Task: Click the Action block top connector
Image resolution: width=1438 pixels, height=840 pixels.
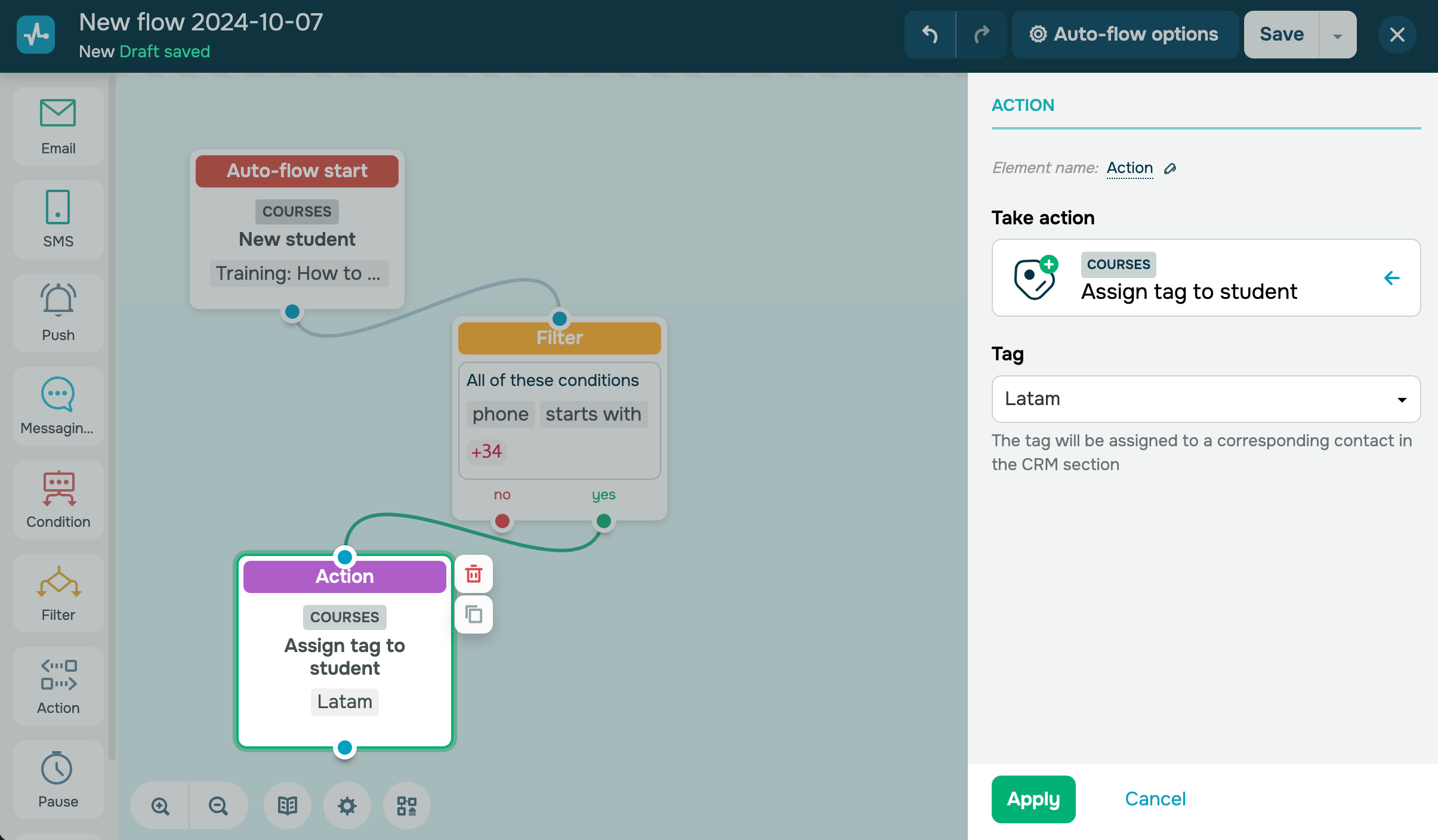Action: [x=345, y=557]
